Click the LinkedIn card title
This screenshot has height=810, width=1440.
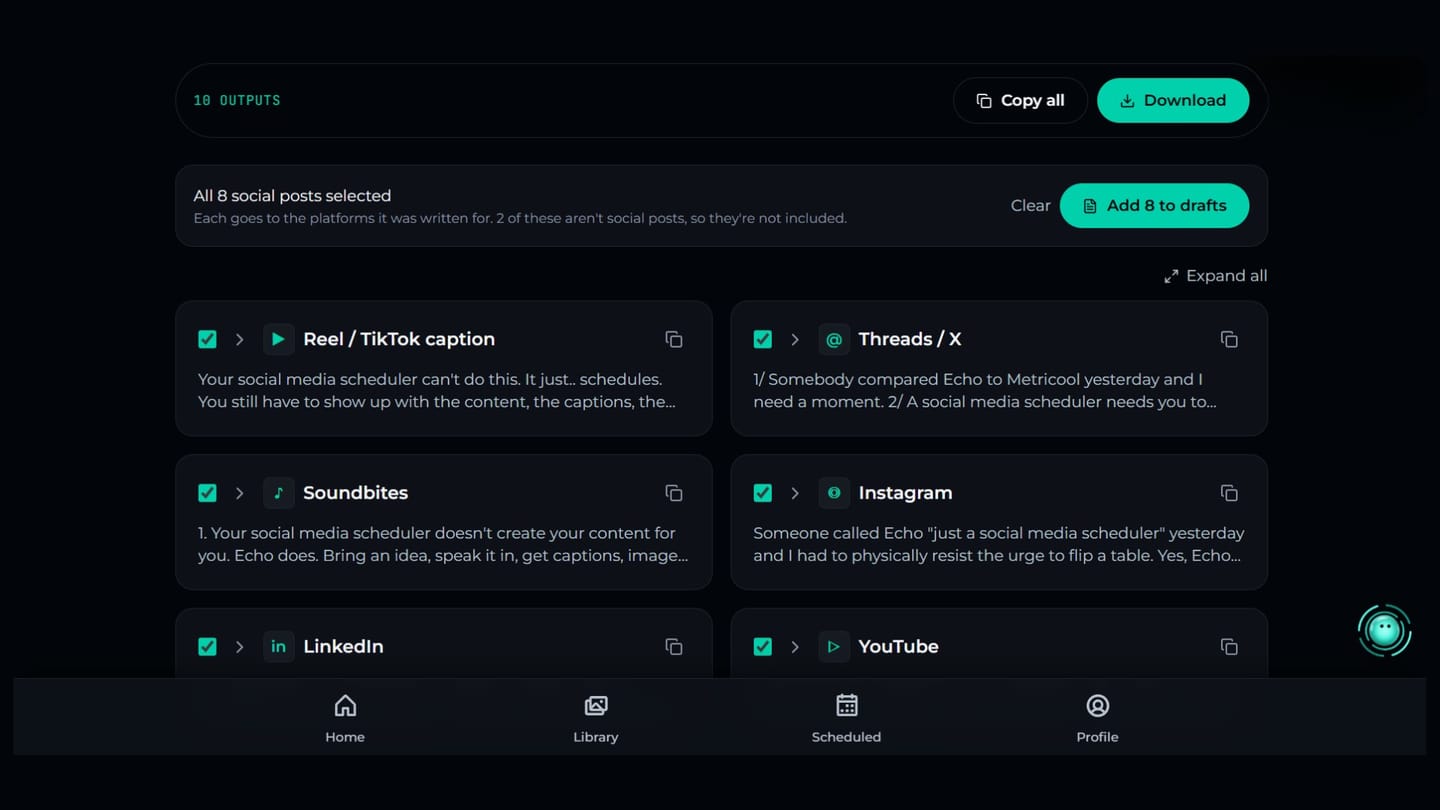tap(343, 646)
